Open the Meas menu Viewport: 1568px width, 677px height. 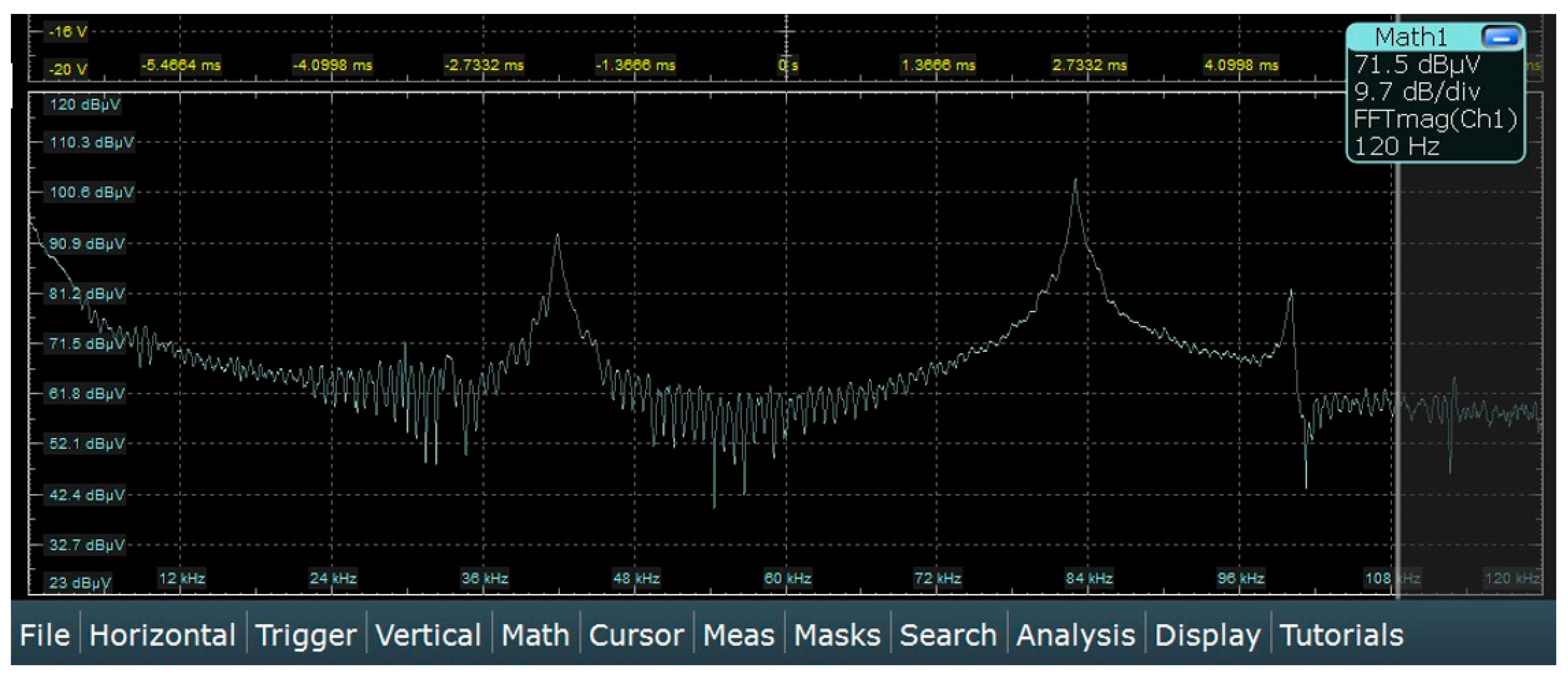[x=738, y=635]
